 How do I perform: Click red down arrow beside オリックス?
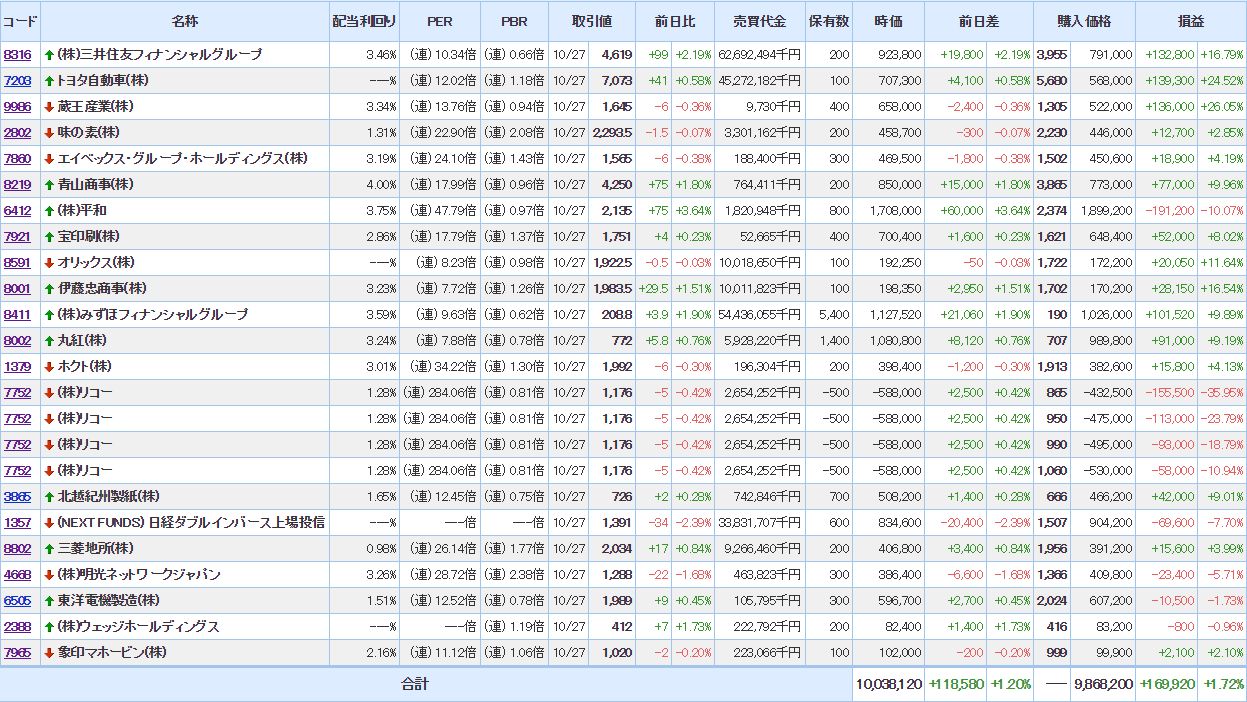point(49,262)
